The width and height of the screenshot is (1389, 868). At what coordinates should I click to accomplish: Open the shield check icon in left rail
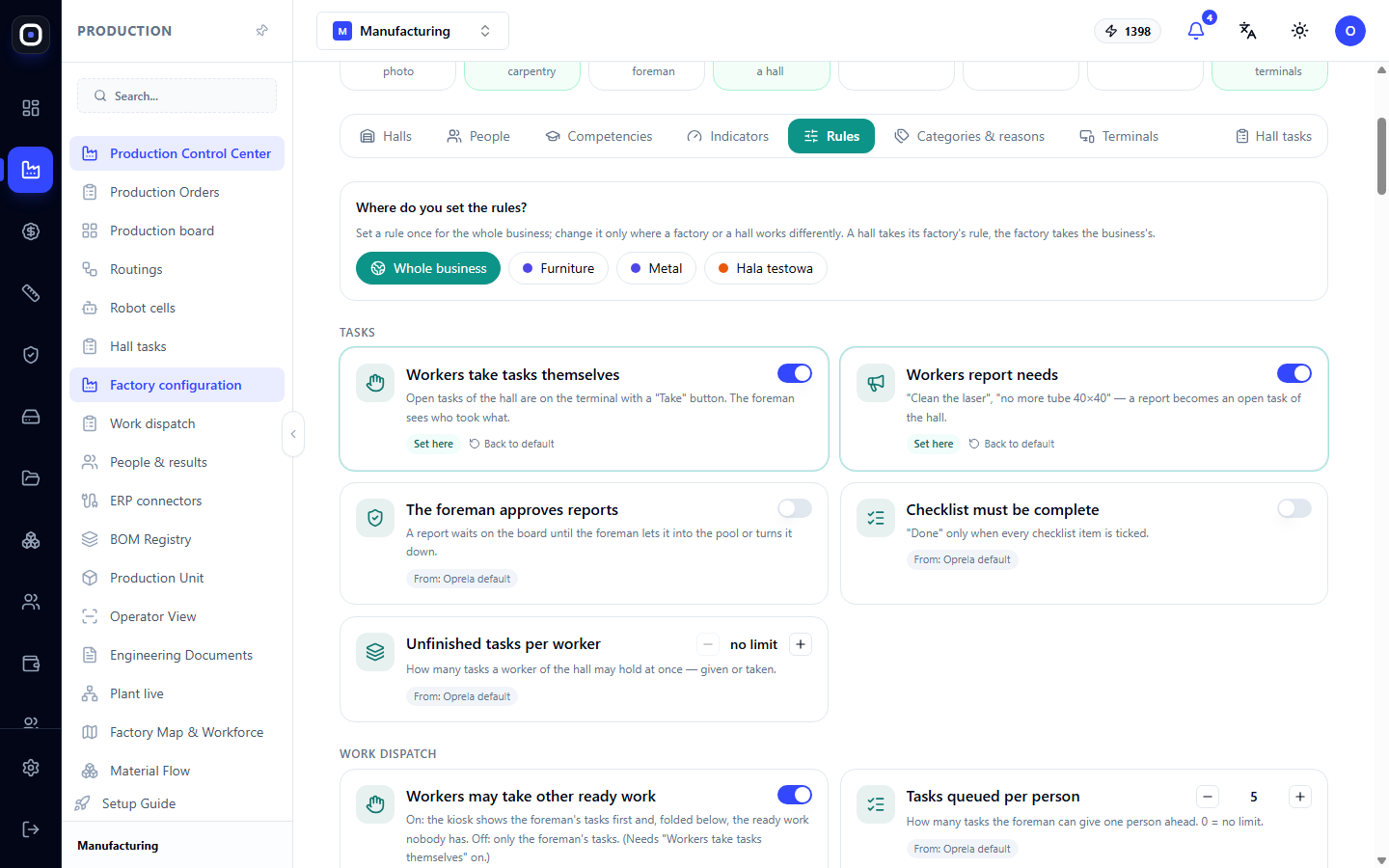pos(31,355)
